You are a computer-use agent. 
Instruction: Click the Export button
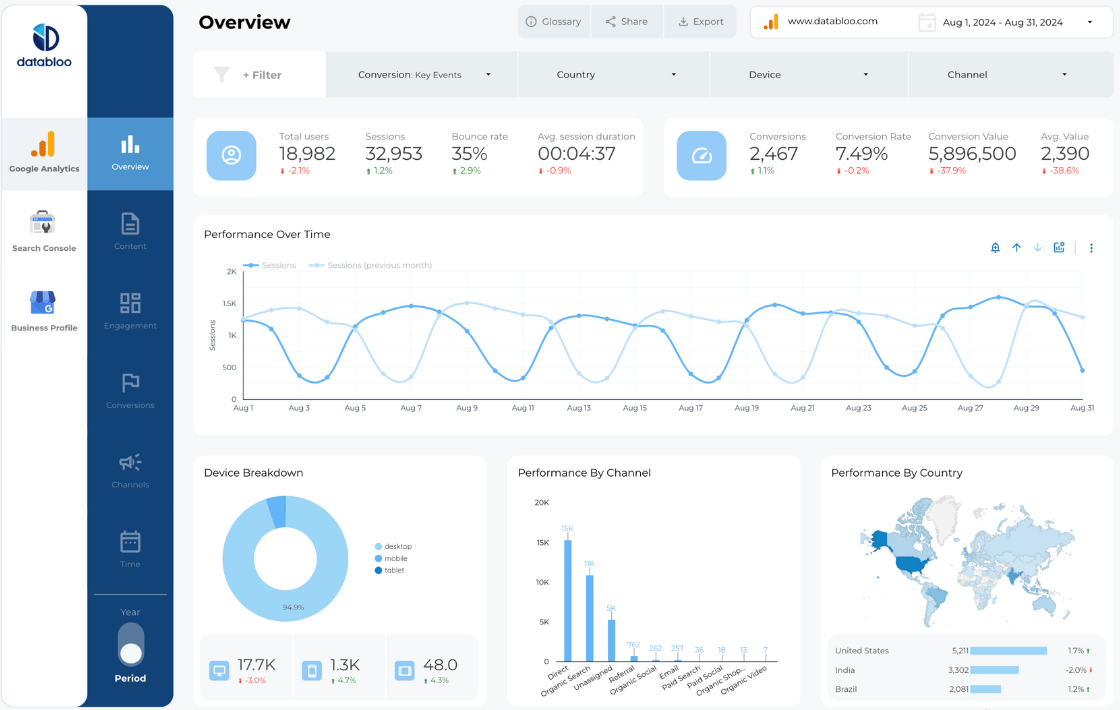pos(701,21)
